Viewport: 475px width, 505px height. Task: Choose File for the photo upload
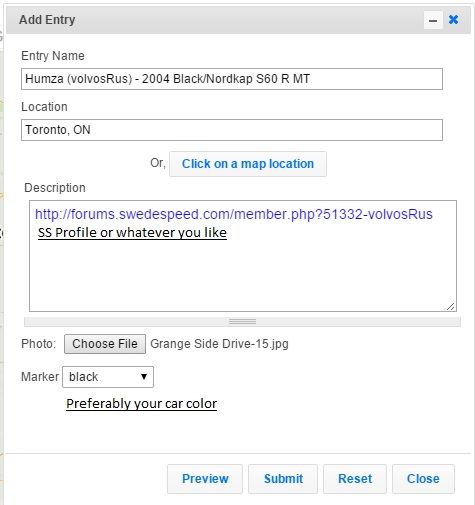(x=105, y=344)
